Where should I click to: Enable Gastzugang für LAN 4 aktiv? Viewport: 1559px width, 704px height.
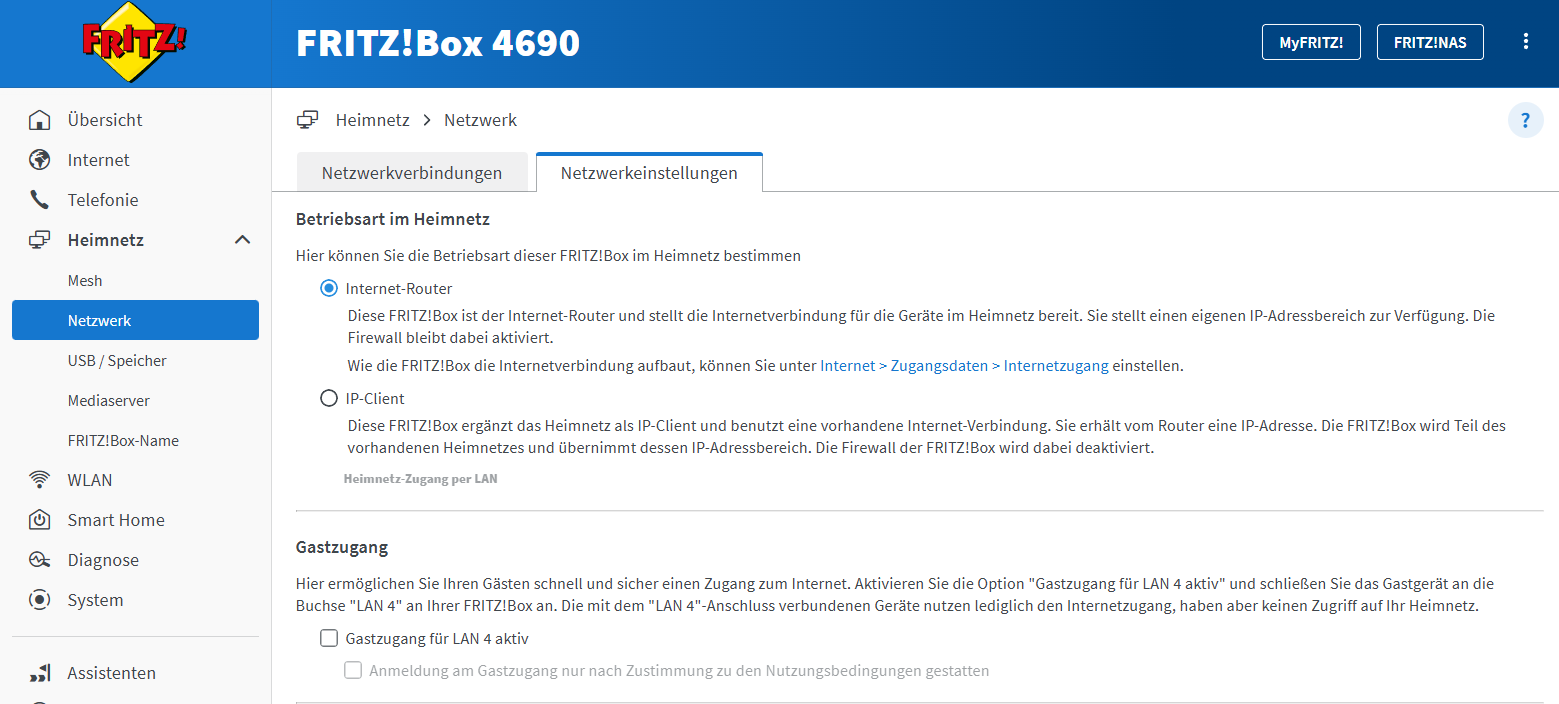[329, 638]
